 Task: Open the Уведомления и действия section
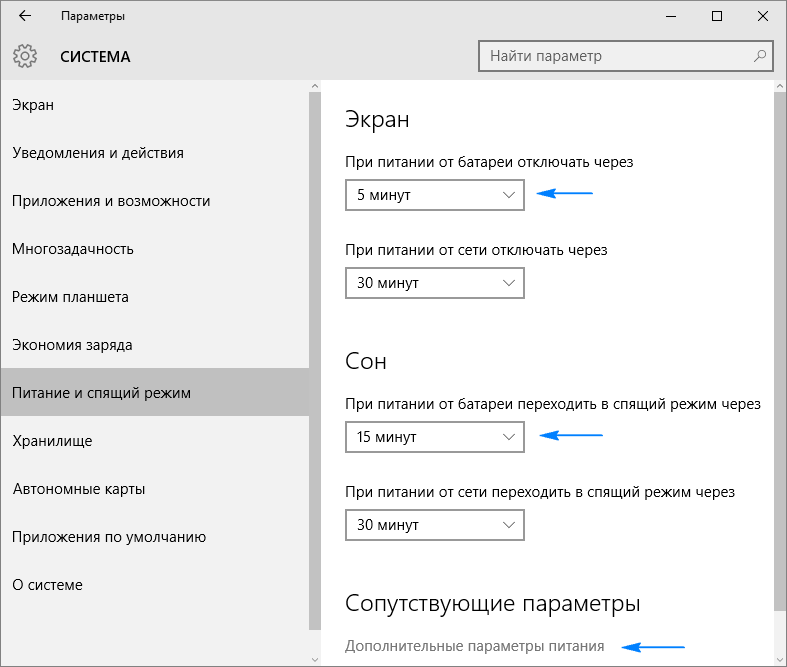tap(98, 153)
